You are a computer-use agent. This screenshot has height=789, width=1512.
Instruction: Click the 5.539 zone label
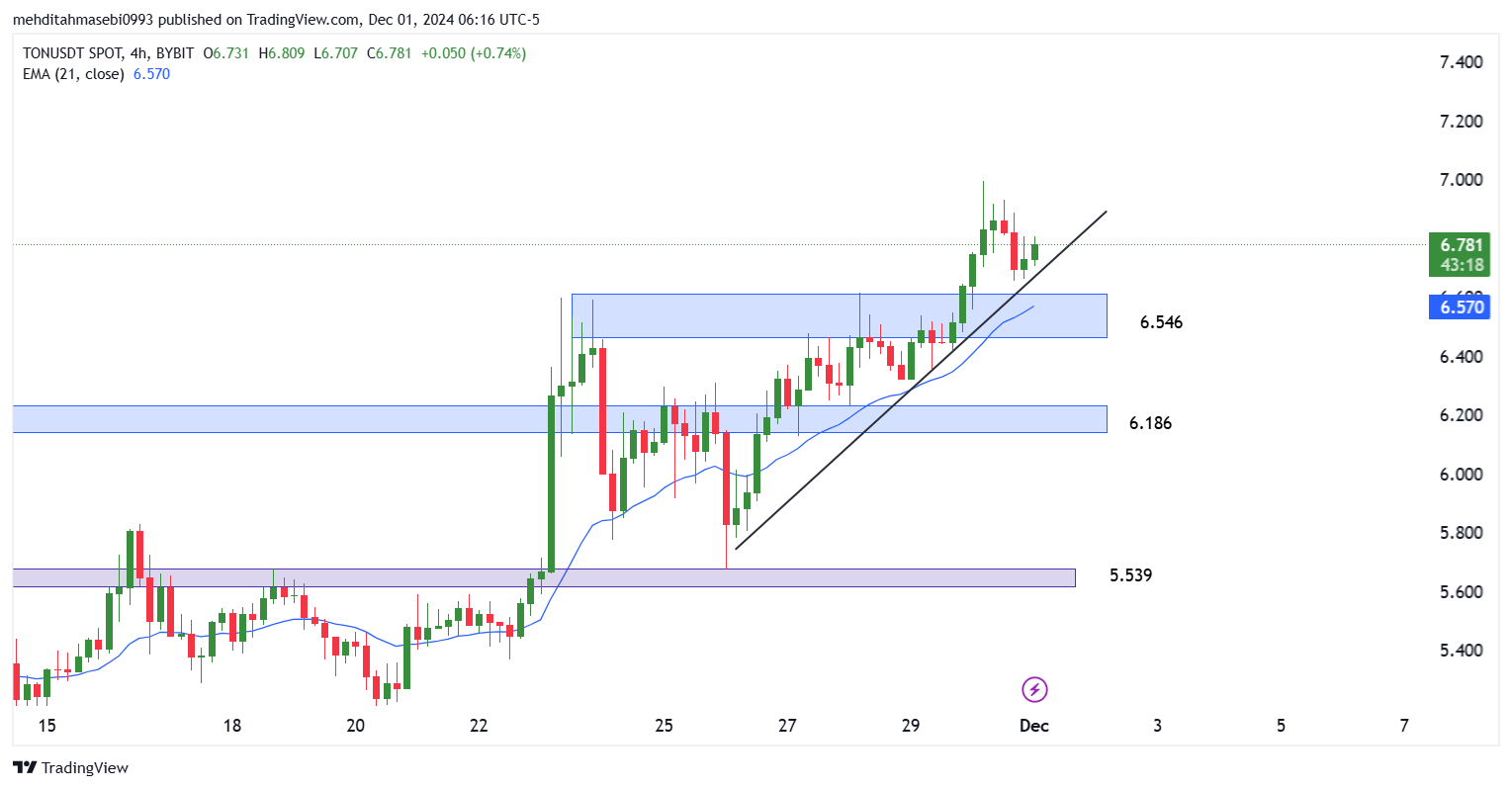tap(1130, 575)
